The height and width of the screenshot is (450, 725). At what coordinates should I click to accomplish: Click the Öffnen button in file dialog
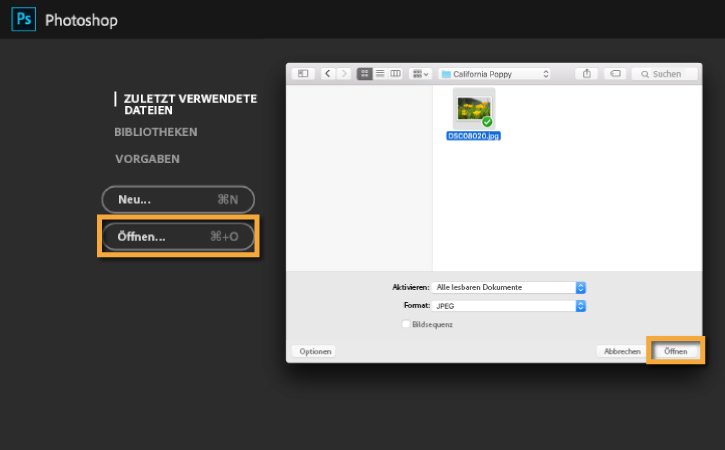tap(676, 351)
